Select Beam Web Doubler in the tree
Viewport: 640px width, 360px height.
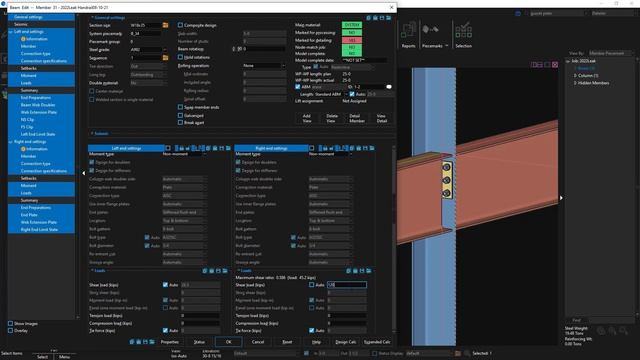point(38,105)
